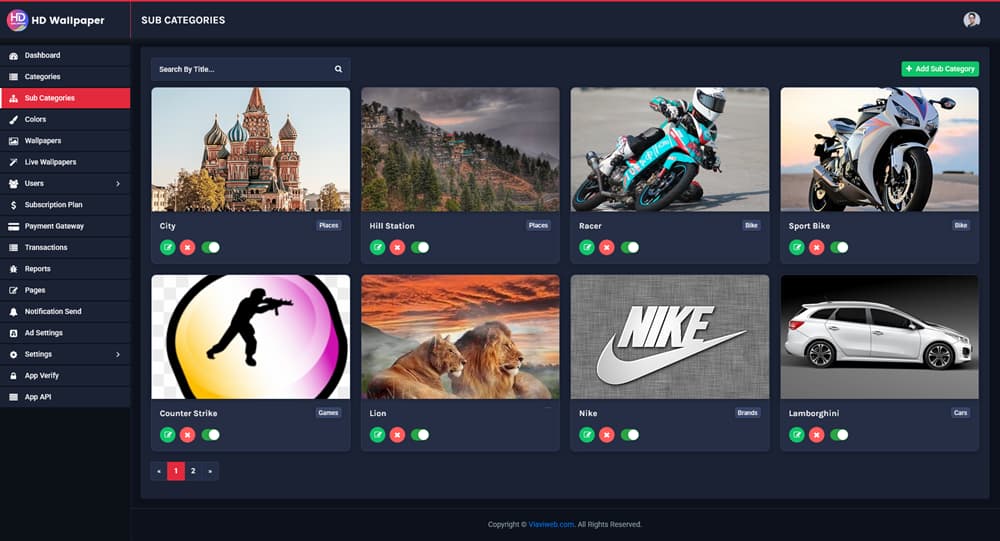
Task: Toggle the City status switch
Action: (x=210, y=248)
